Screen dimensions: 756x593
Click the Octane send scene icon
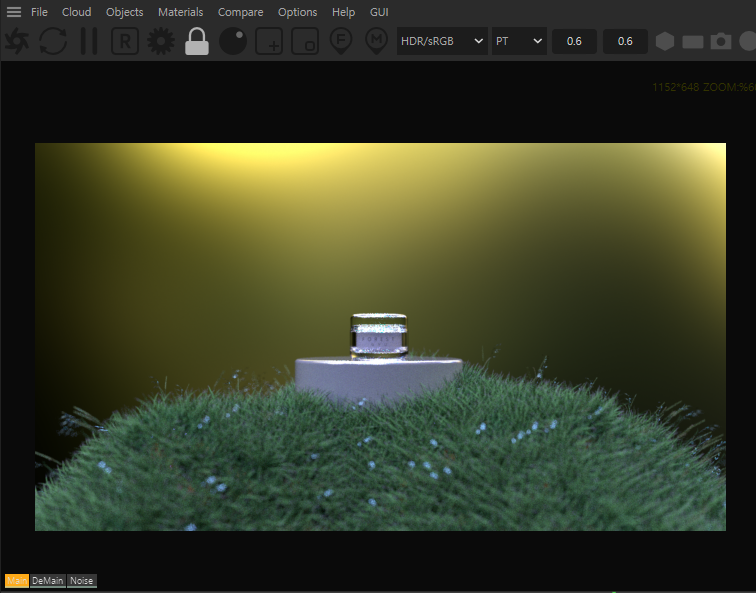tap(16, 41)
